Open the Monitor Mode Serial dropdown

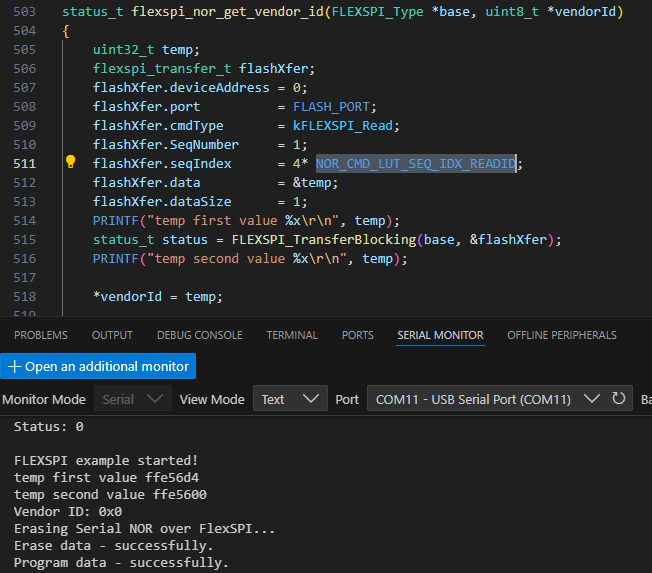pyautogui.click(x=133, y=400)
